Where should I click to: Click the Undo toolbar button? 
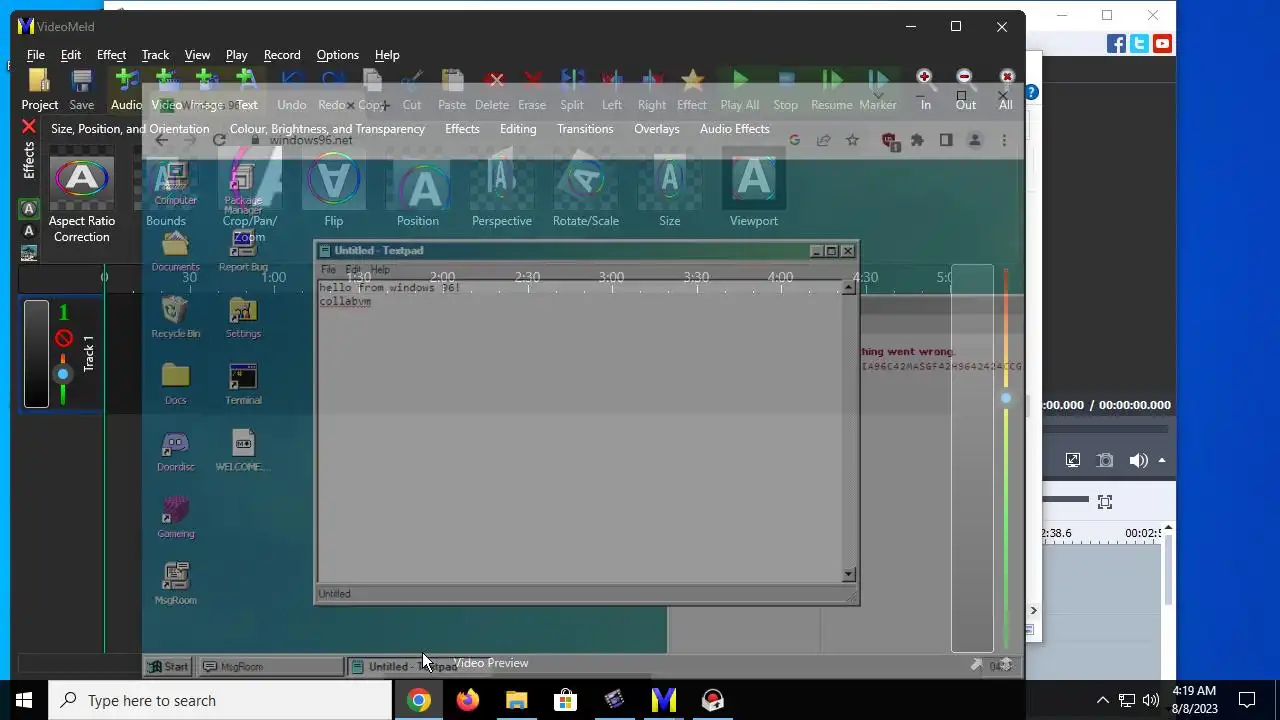pos(292,89)
